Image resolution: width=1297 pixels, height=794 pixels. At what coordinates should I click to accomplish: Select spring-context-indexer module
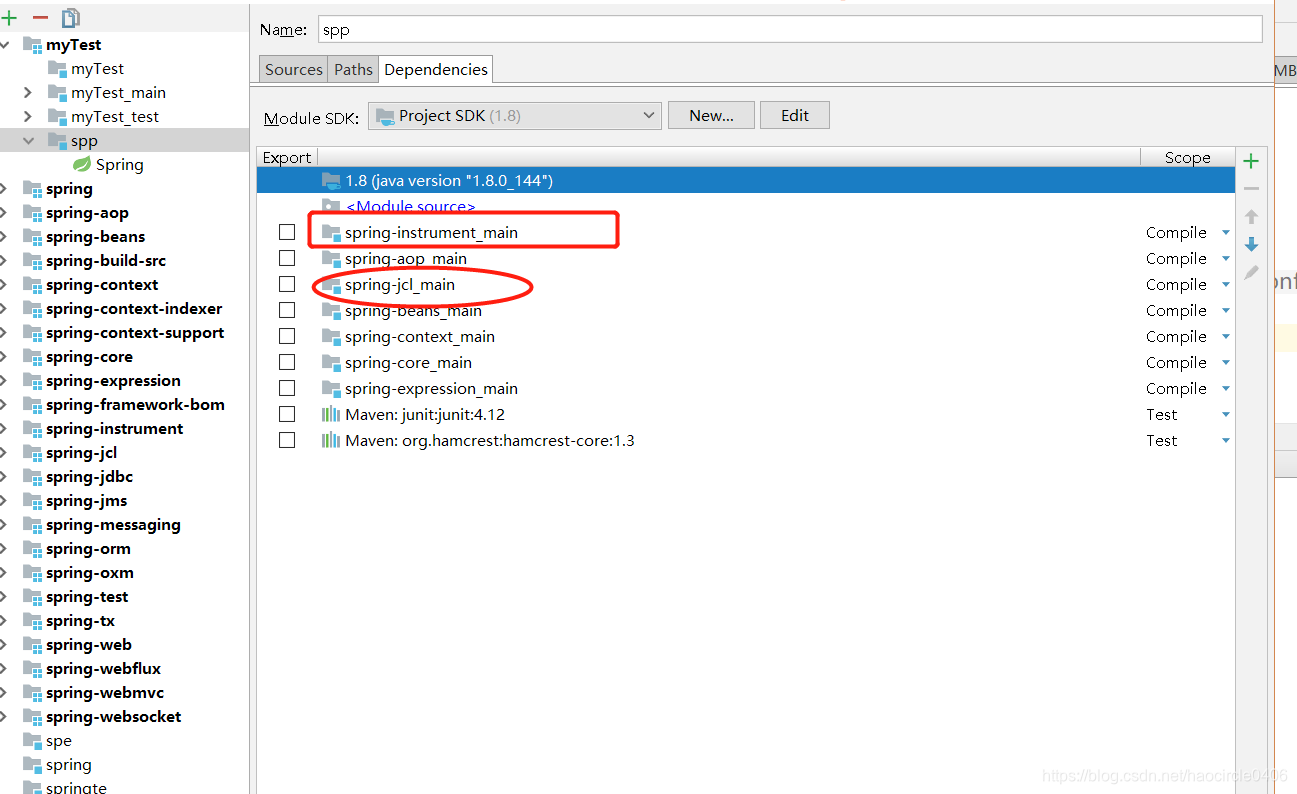click(x=134, y=309)
